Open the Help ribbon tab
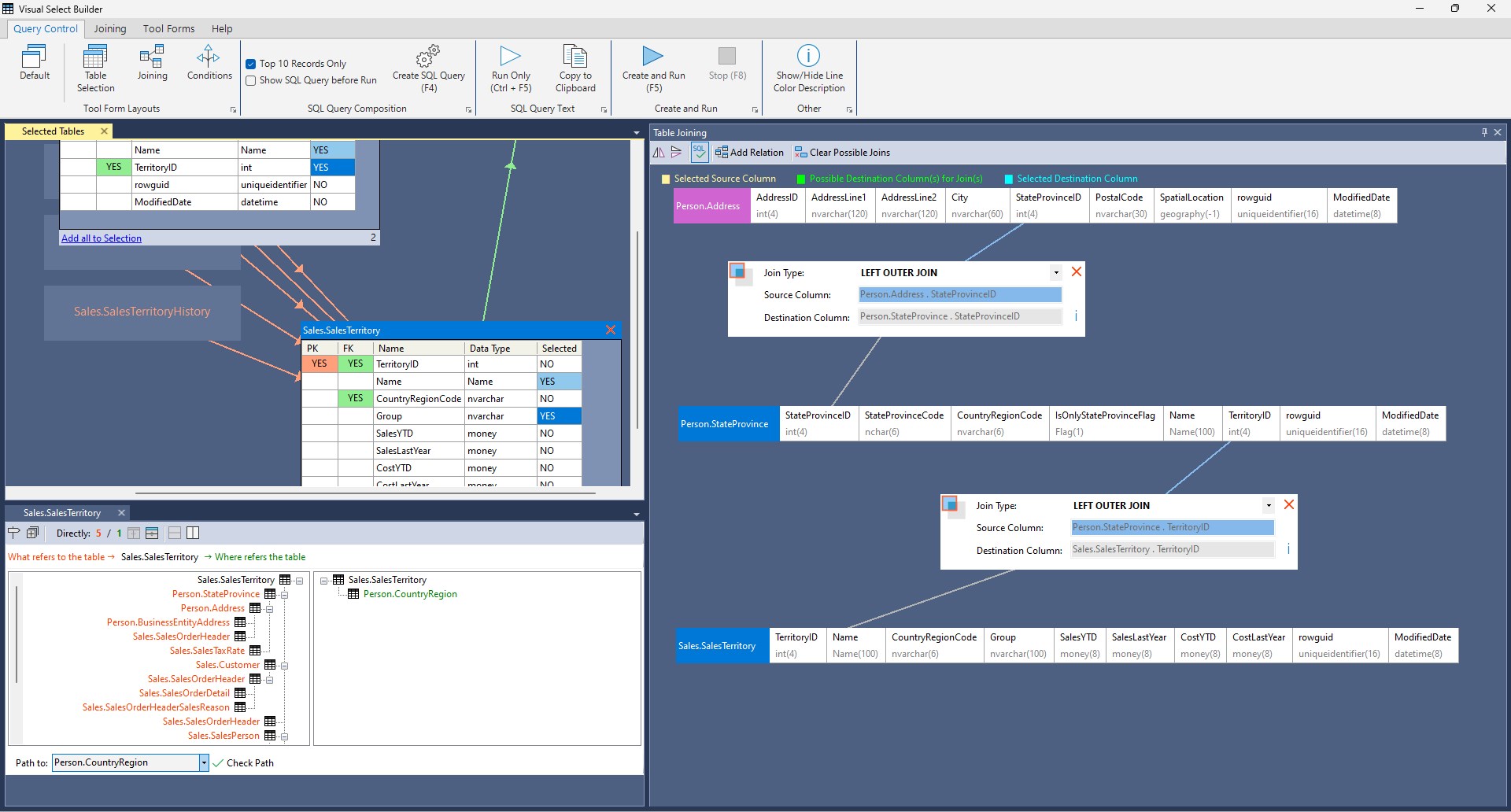 click(222, 28)
